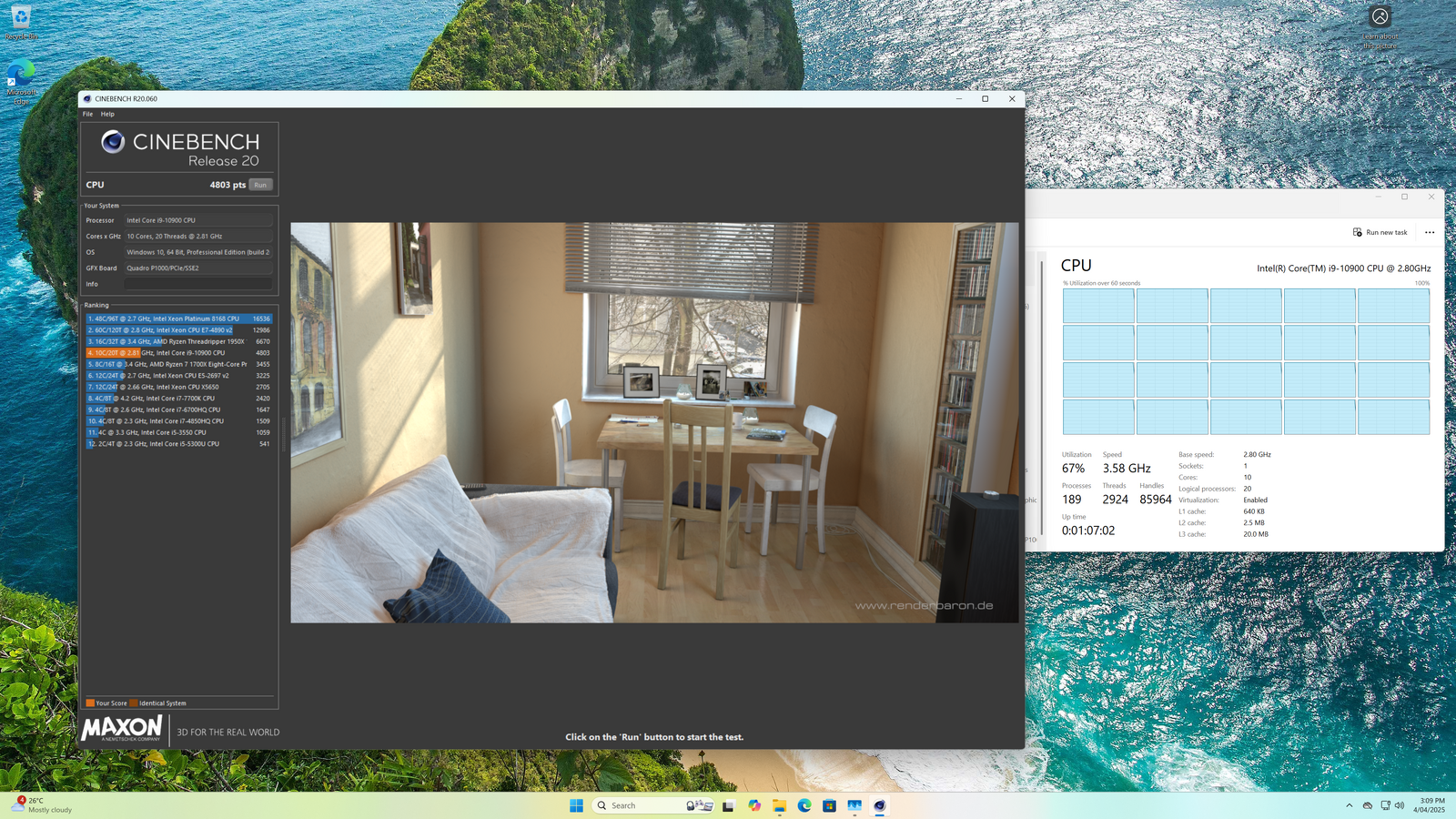Click the Up time value '0:01:07:02'

point(1088,531)
